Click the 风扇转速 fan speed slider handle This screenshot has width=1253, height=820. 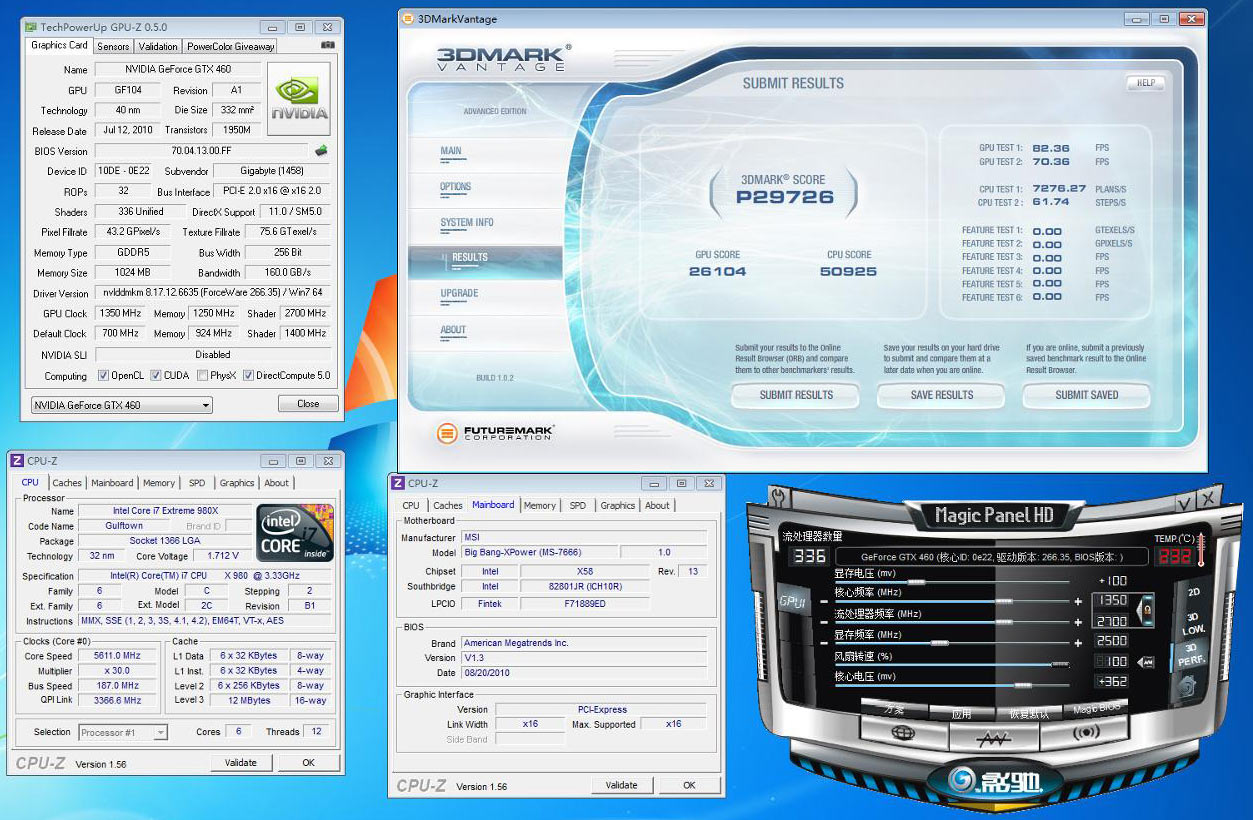(1060, 663)
